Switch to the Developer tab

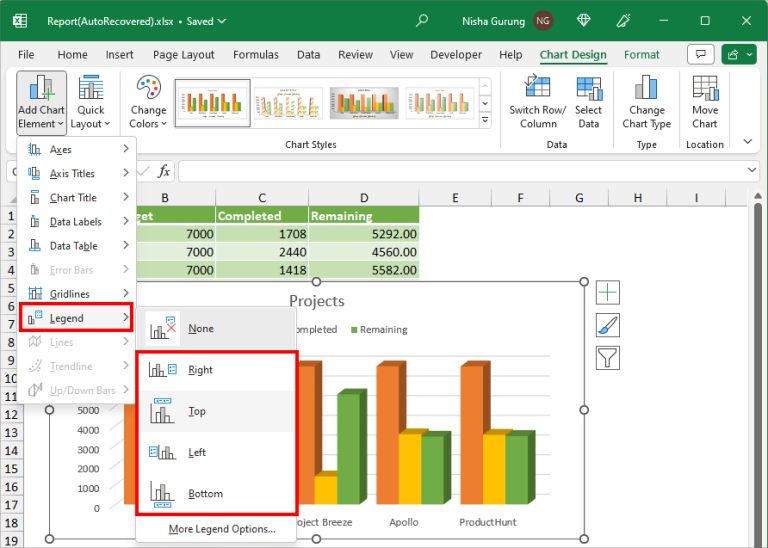point(456,55)
